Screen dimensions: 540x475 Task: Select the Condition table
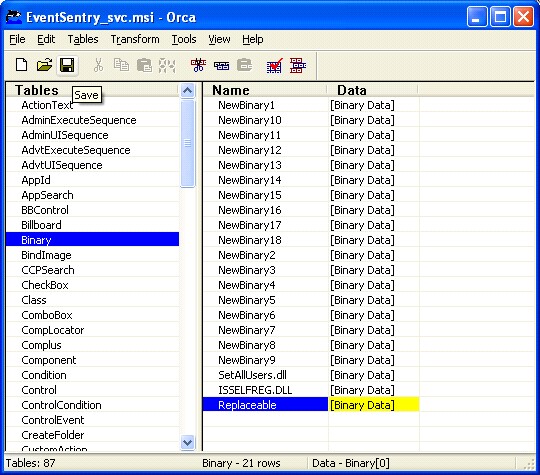[x=44, y=375]
